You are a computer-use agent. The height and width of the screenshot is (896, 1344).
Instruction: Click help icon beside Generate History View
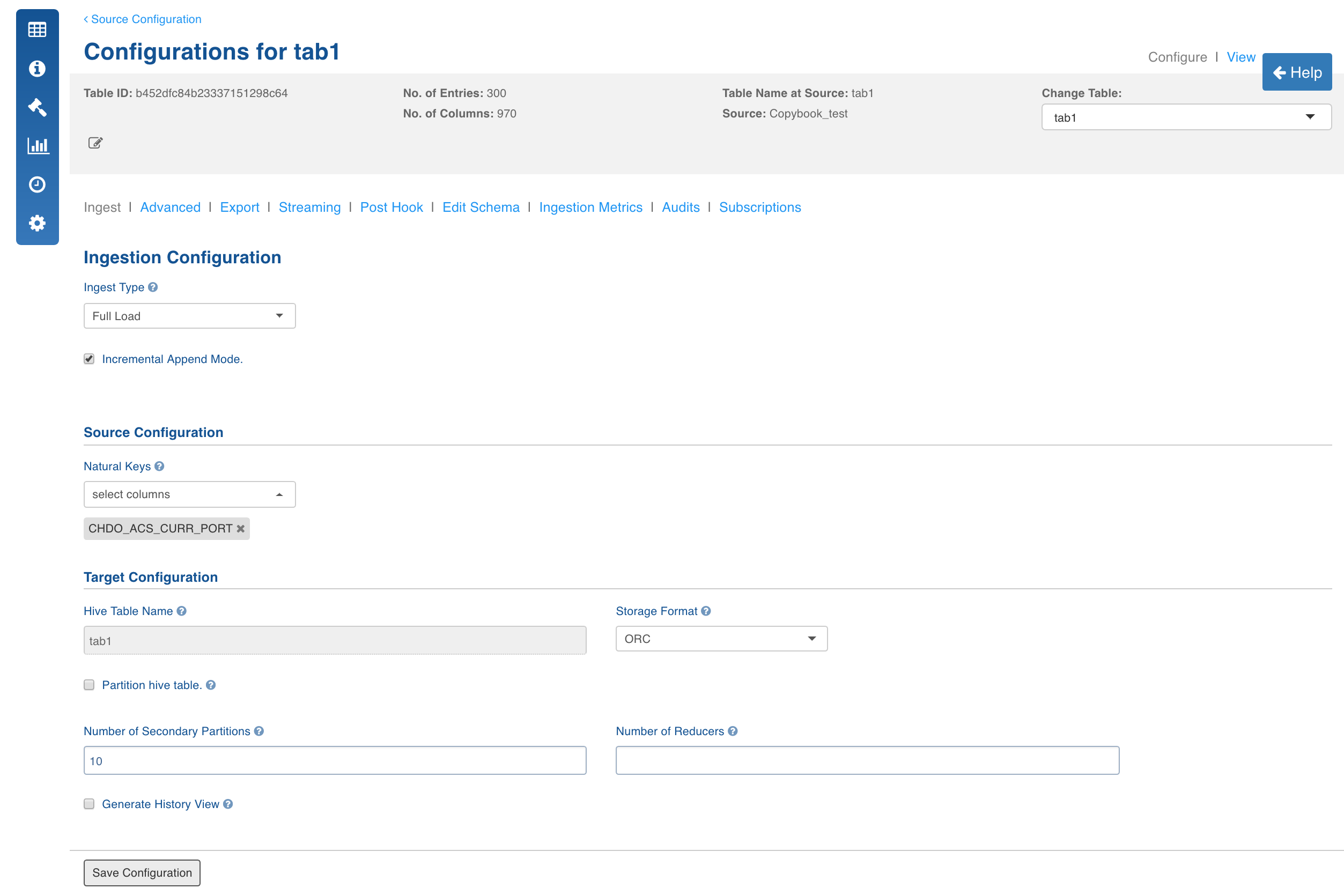(228, 804)
